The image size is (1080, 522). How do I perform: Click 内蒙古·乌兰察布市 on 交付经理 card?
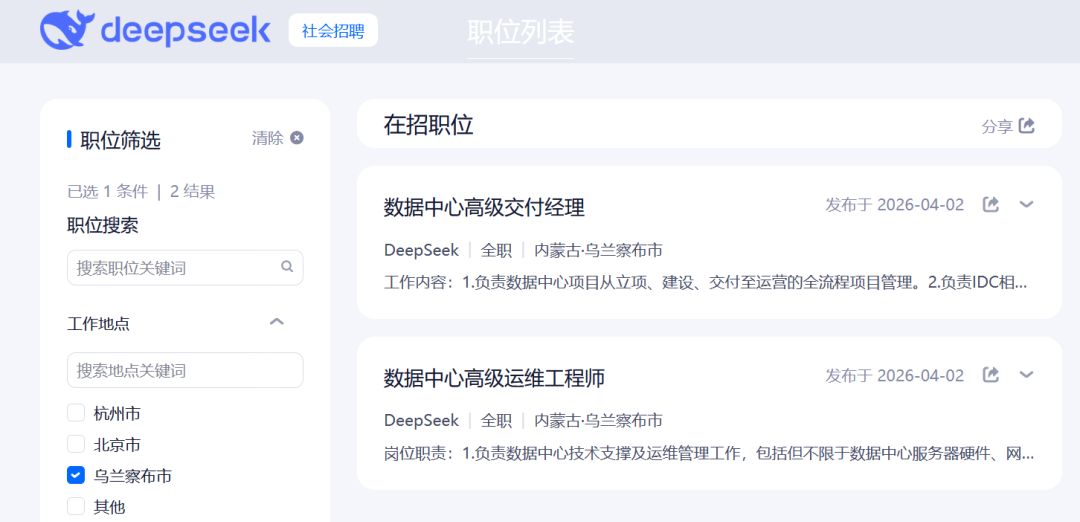click(x=599, y=250)
